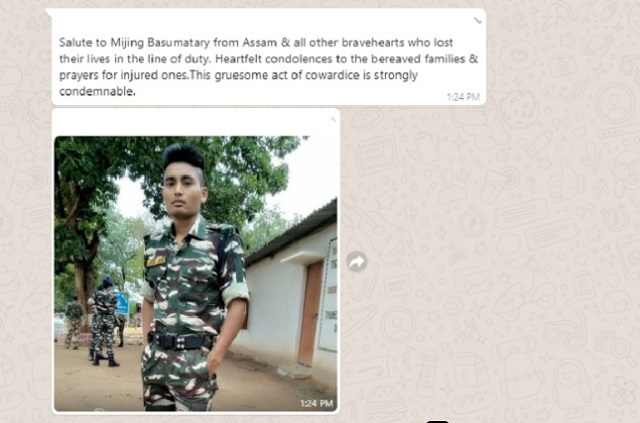Open the text message's dropdown chevron
The image size is (640, 423).
477,20
